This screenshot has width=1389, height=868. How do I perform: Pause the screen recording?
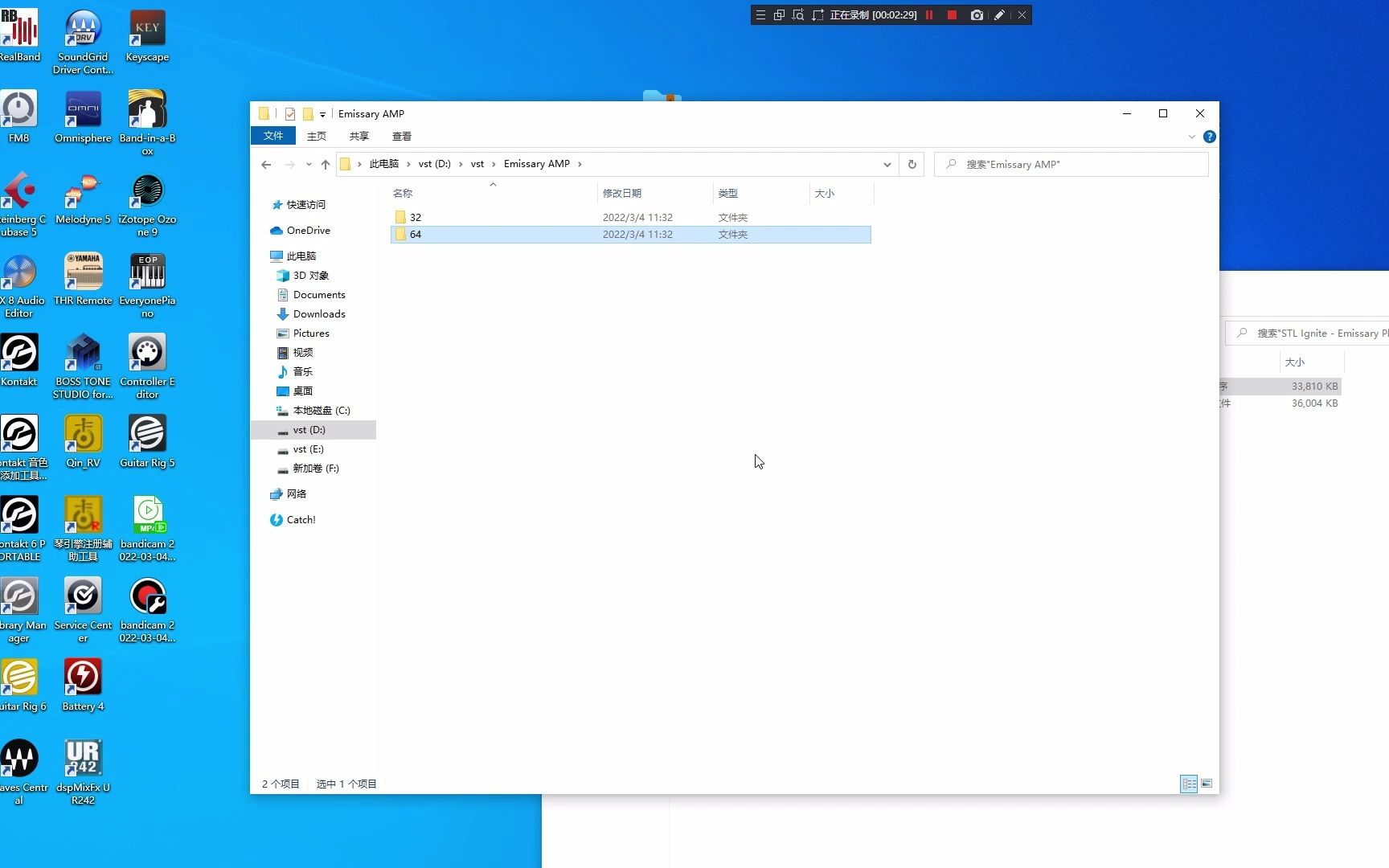[929, 15]
